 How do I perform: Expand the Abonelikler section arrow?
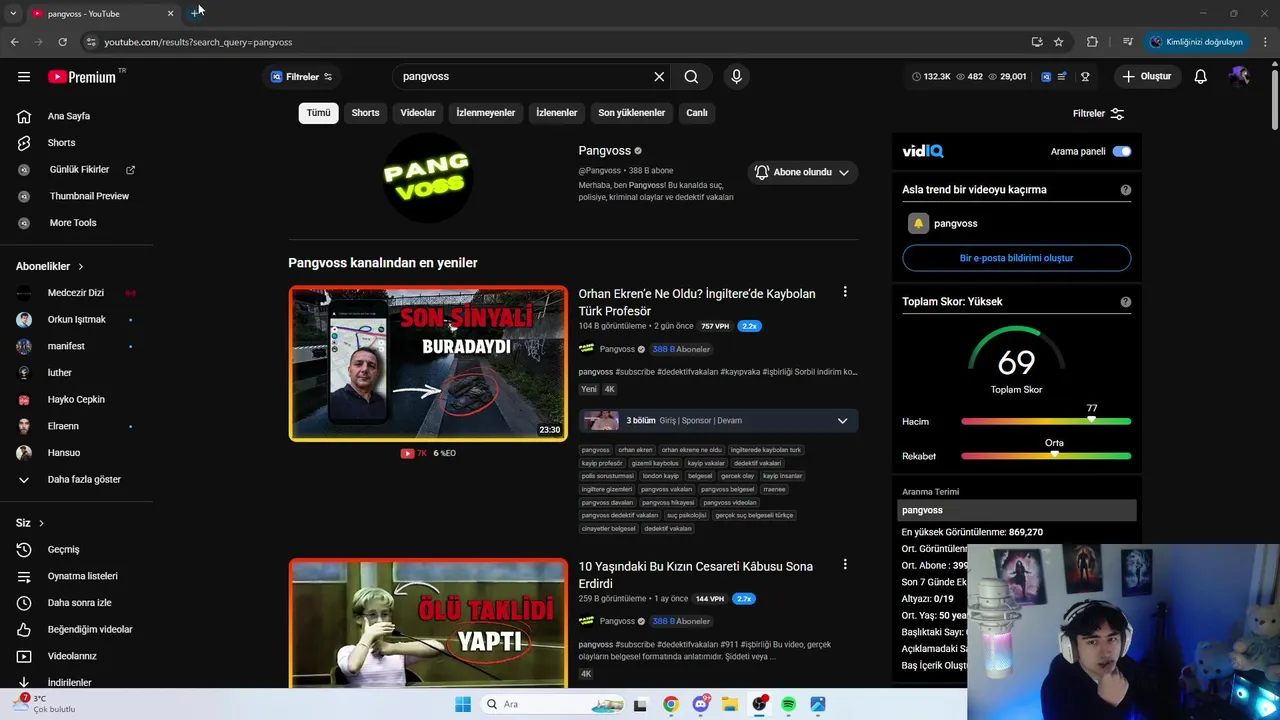click(x=81, y=267)
